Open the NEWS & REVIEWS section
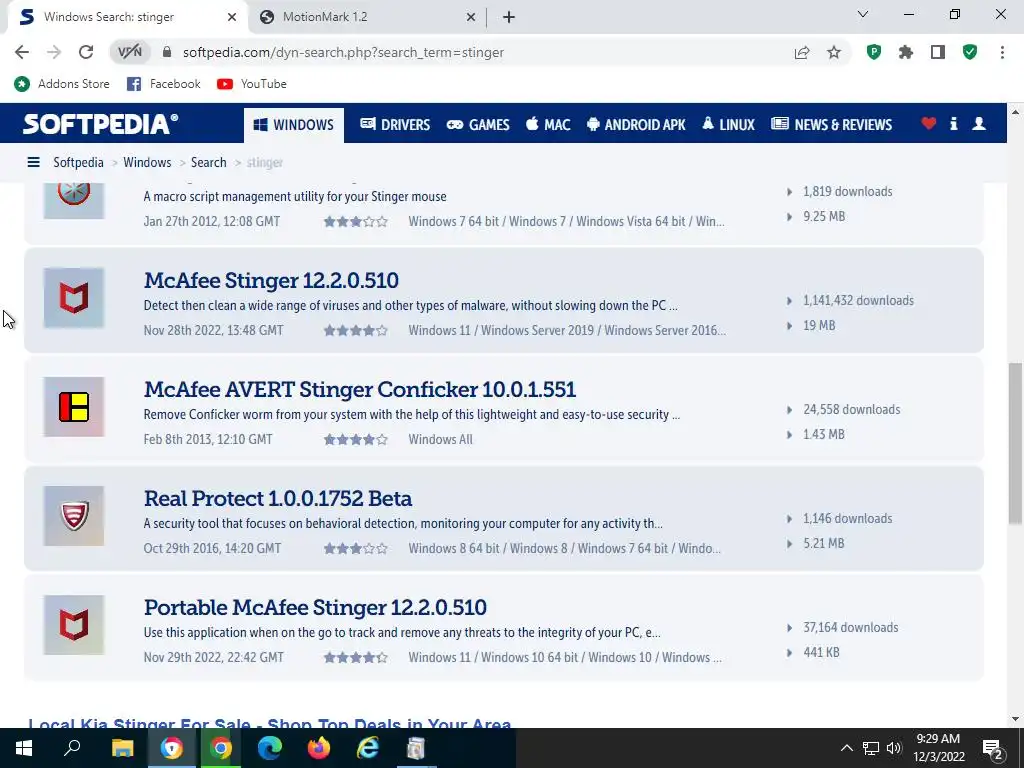Image resolution: width=1024 pixels, height=768 pixels. coord(831,124)
